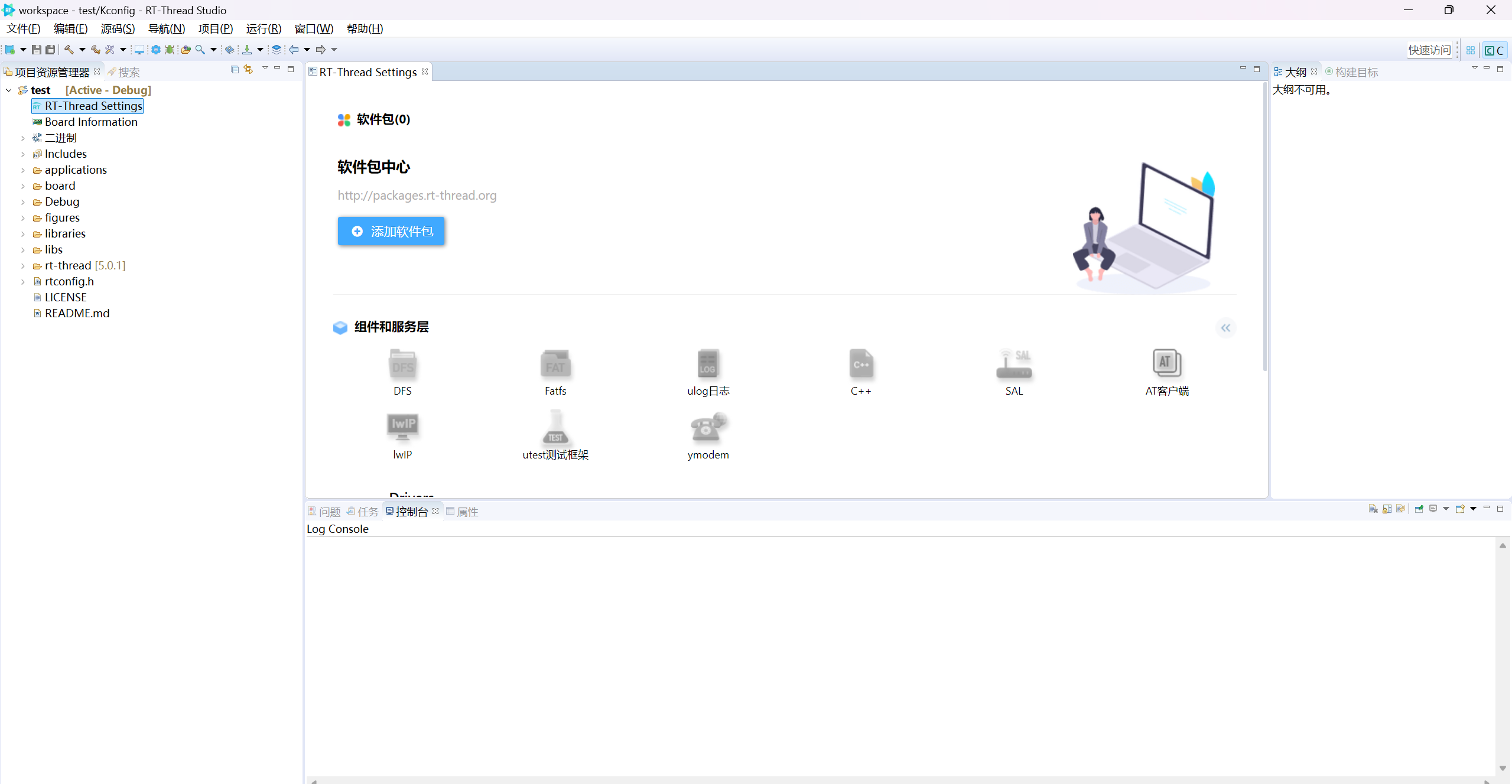Click the SAL component icon
Viewport: 1512px width, 784px height.
[1014, 363]
